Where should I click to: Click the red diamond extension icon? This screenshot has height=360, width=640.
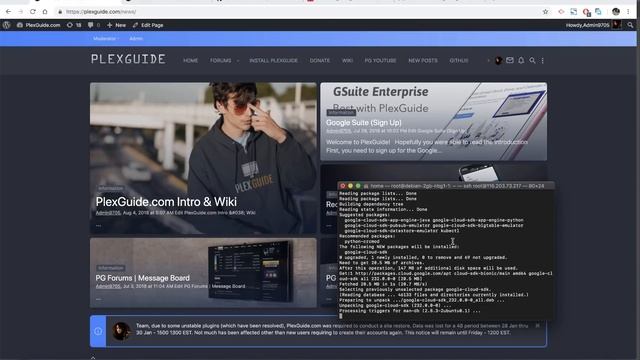[x=561, y=12]
